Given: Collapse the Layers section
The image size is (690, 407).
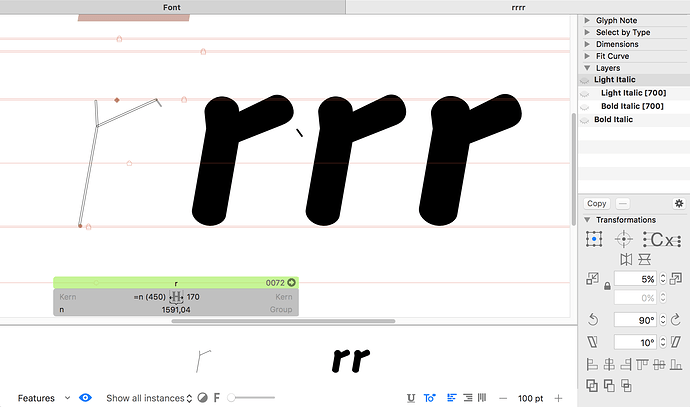Looking at the screenshot, I should (587, 68).
